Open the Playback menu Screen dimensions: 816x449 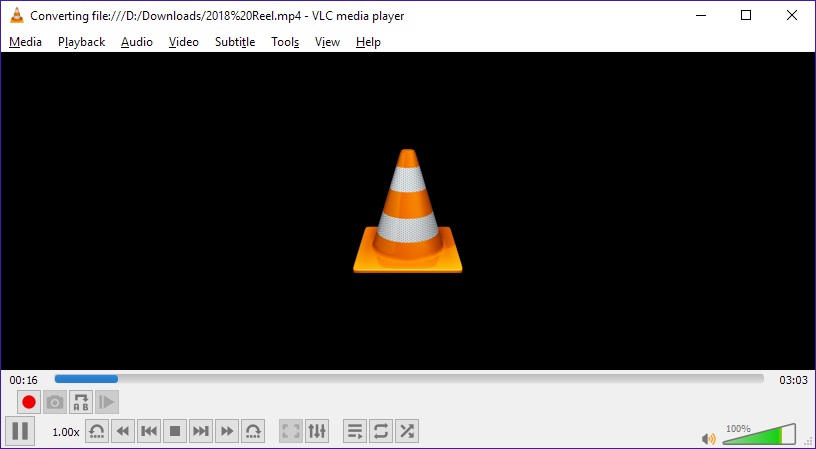click(x=81, y=42)
